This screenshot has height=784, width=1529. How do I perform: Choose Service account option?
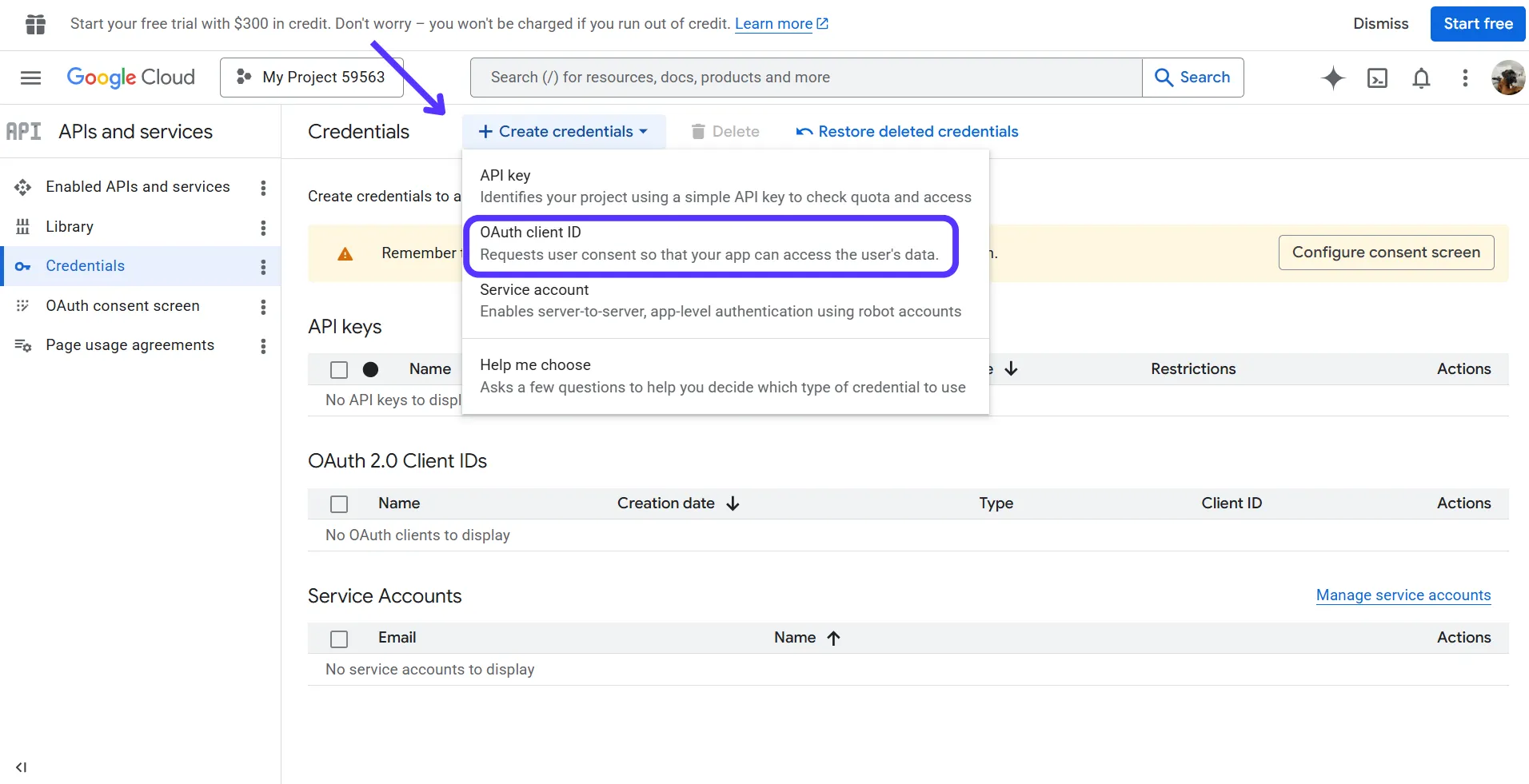[x=725, y=300]
